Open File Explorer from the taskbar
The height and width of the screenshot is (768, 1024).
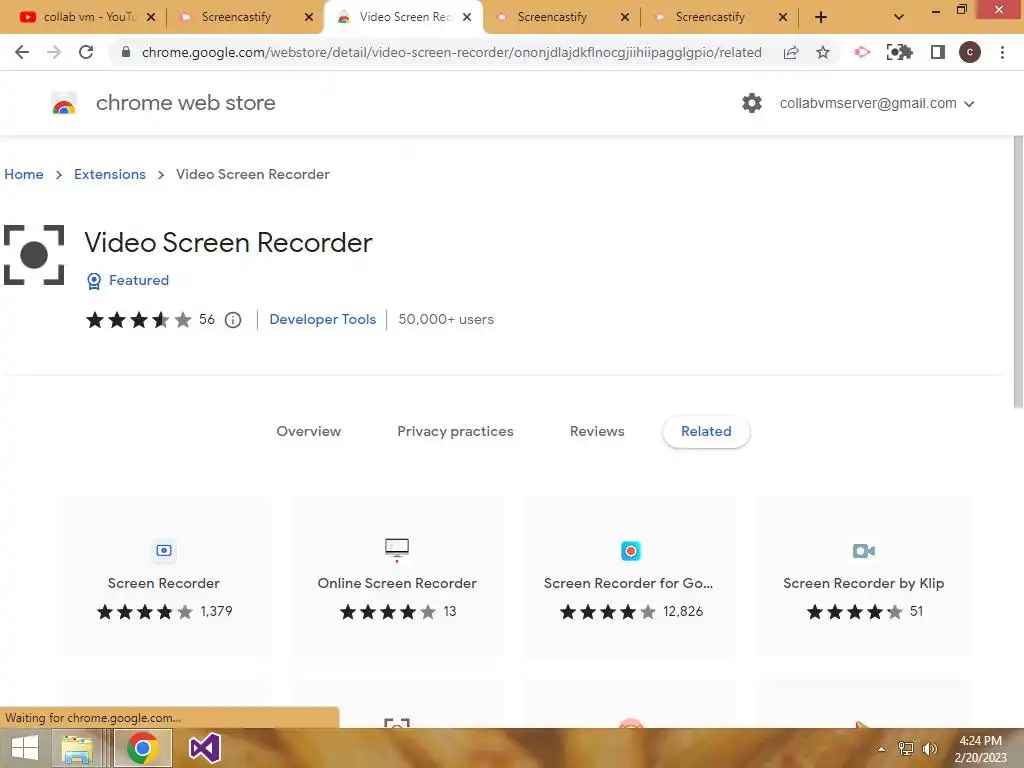coord(77,748)
